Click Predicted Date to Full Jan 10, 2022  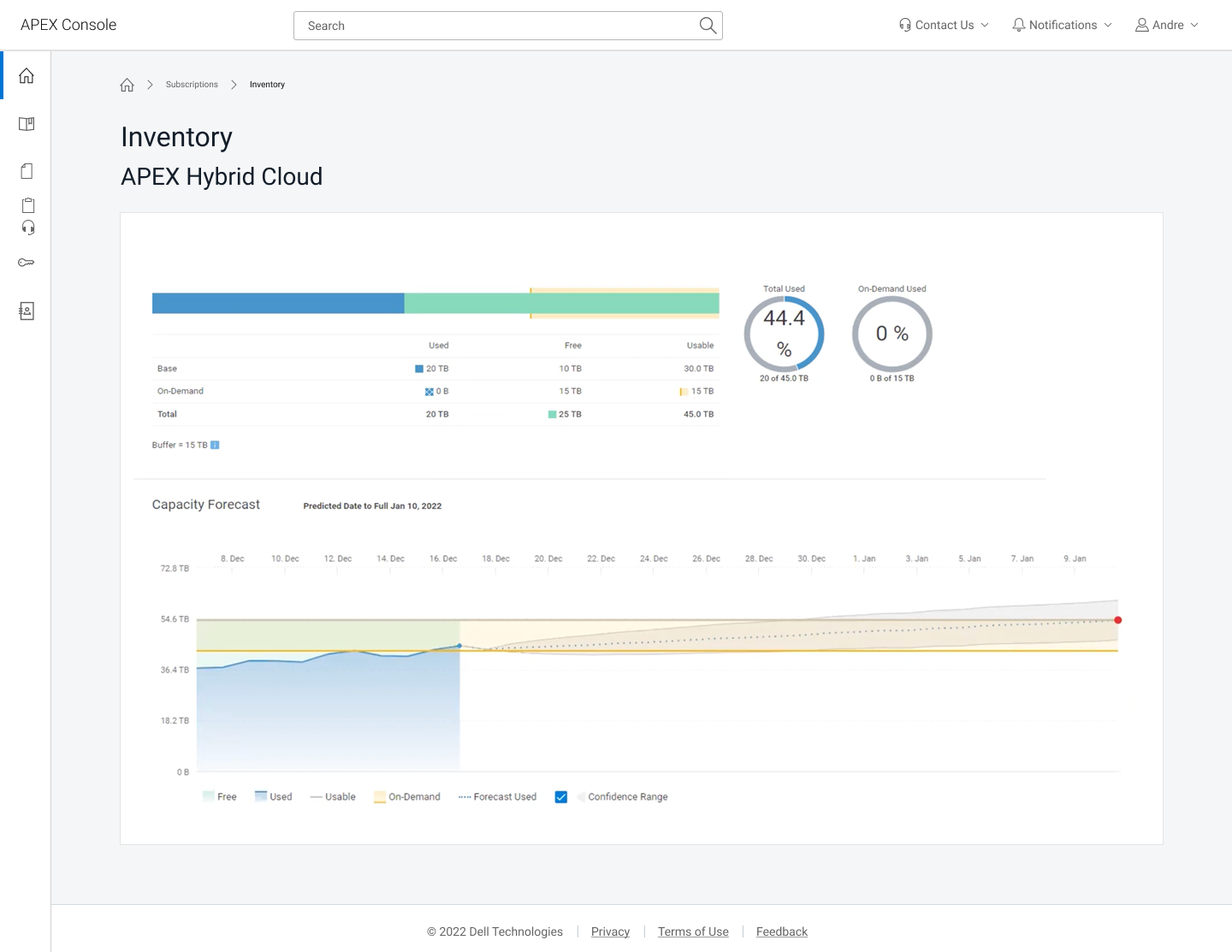pyautogui.click(x=372, y=506)
